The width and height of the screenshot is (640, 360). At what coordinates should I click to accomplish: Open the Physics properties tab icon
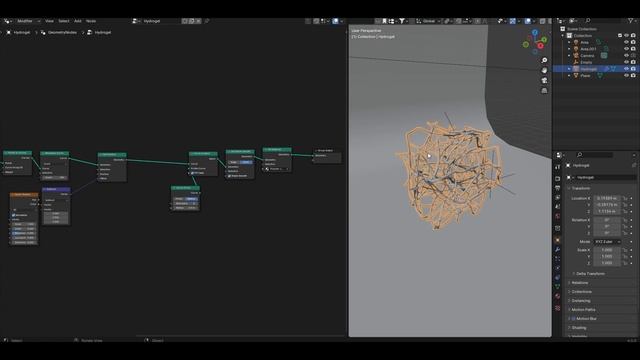click(558, 268)
